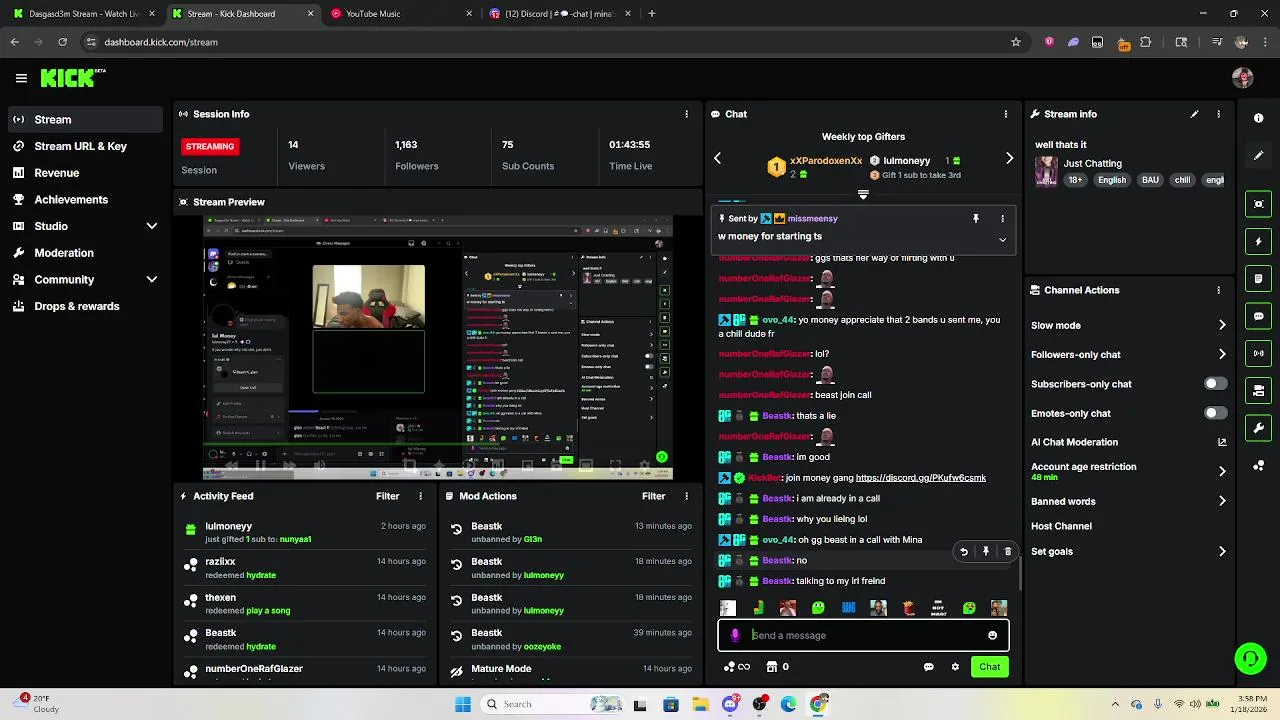1280x720 pixels.
Task: Expand Account age restriction settings
Action: (x=1222, y=471)
